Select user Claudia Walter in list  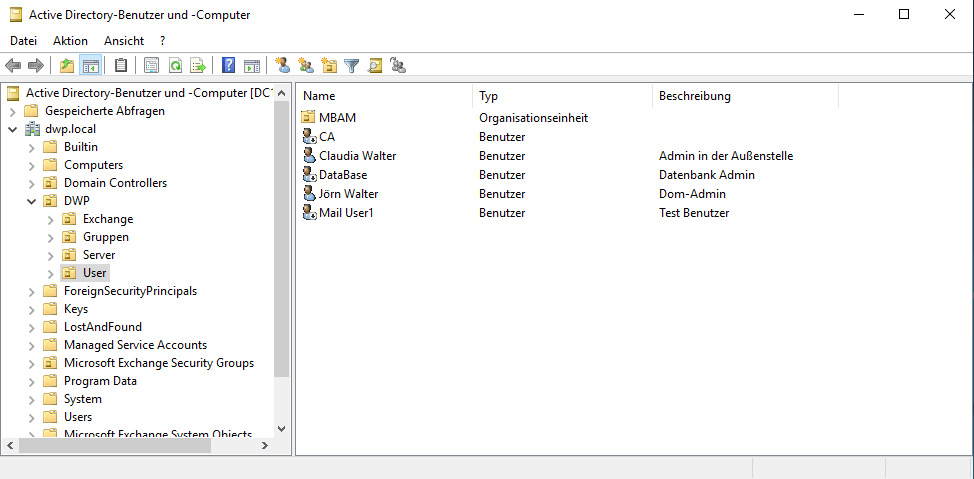(x=357, y=156)
